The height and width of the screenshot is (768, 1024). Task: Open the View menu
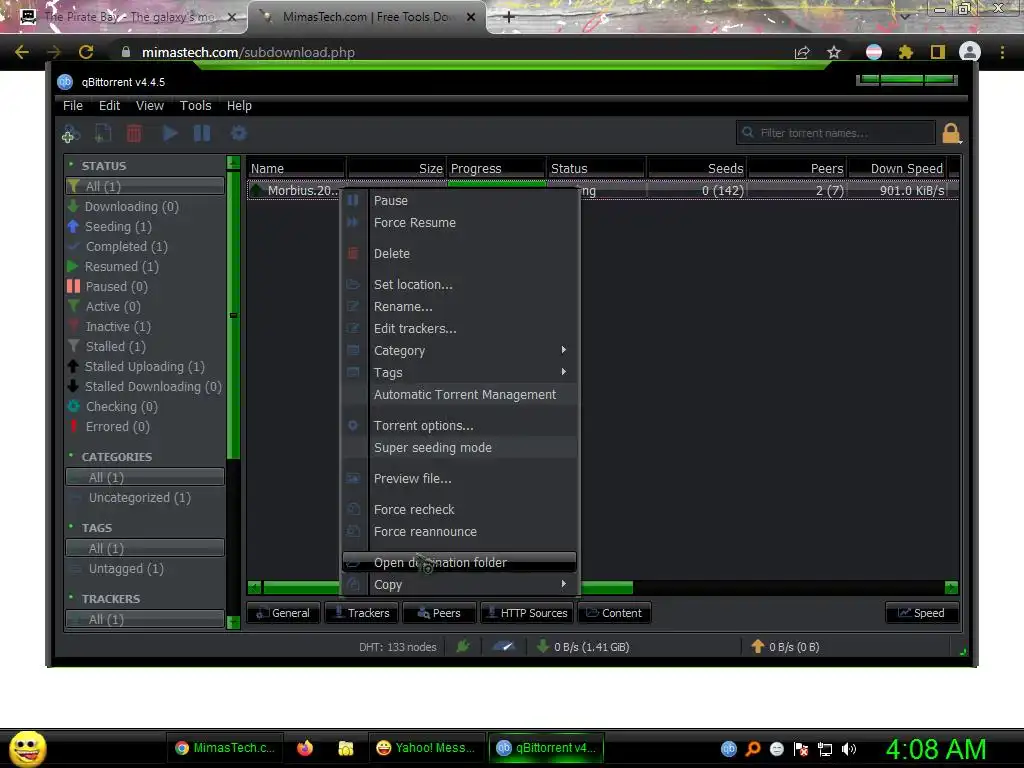[150, 106]
